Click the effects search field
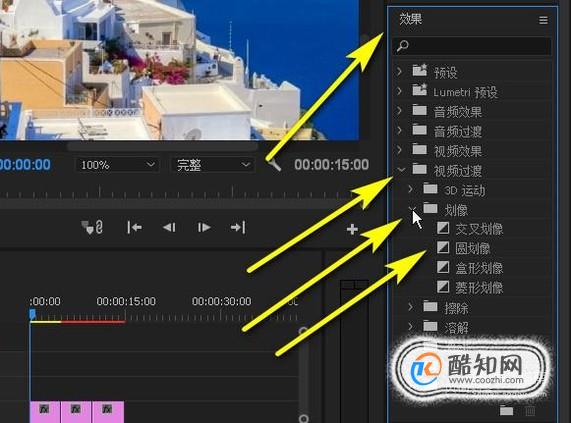 (472, 46)
